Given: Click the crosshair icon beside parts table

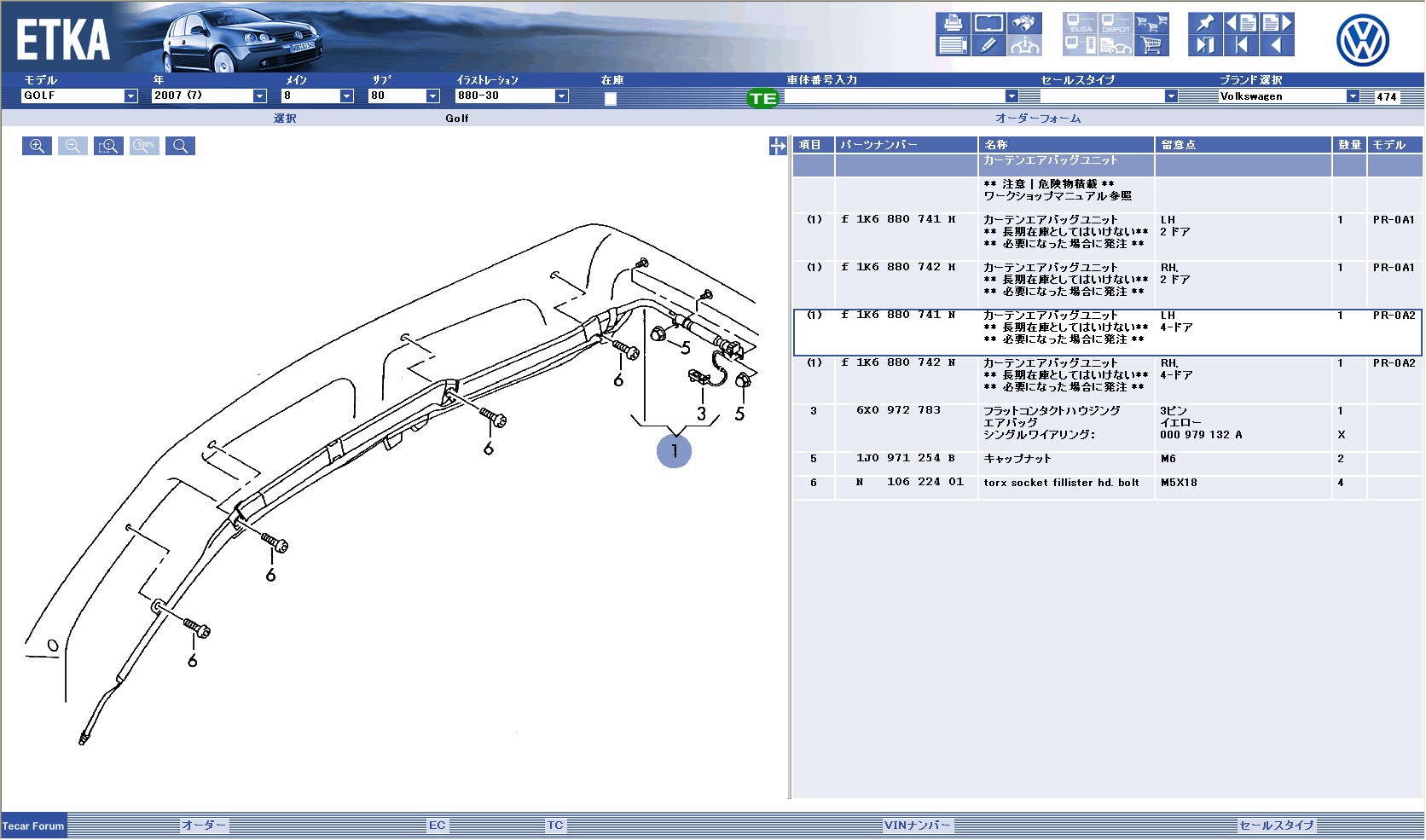Looking at the screenshot, I should pyautogui.click(x=778, y=147).
